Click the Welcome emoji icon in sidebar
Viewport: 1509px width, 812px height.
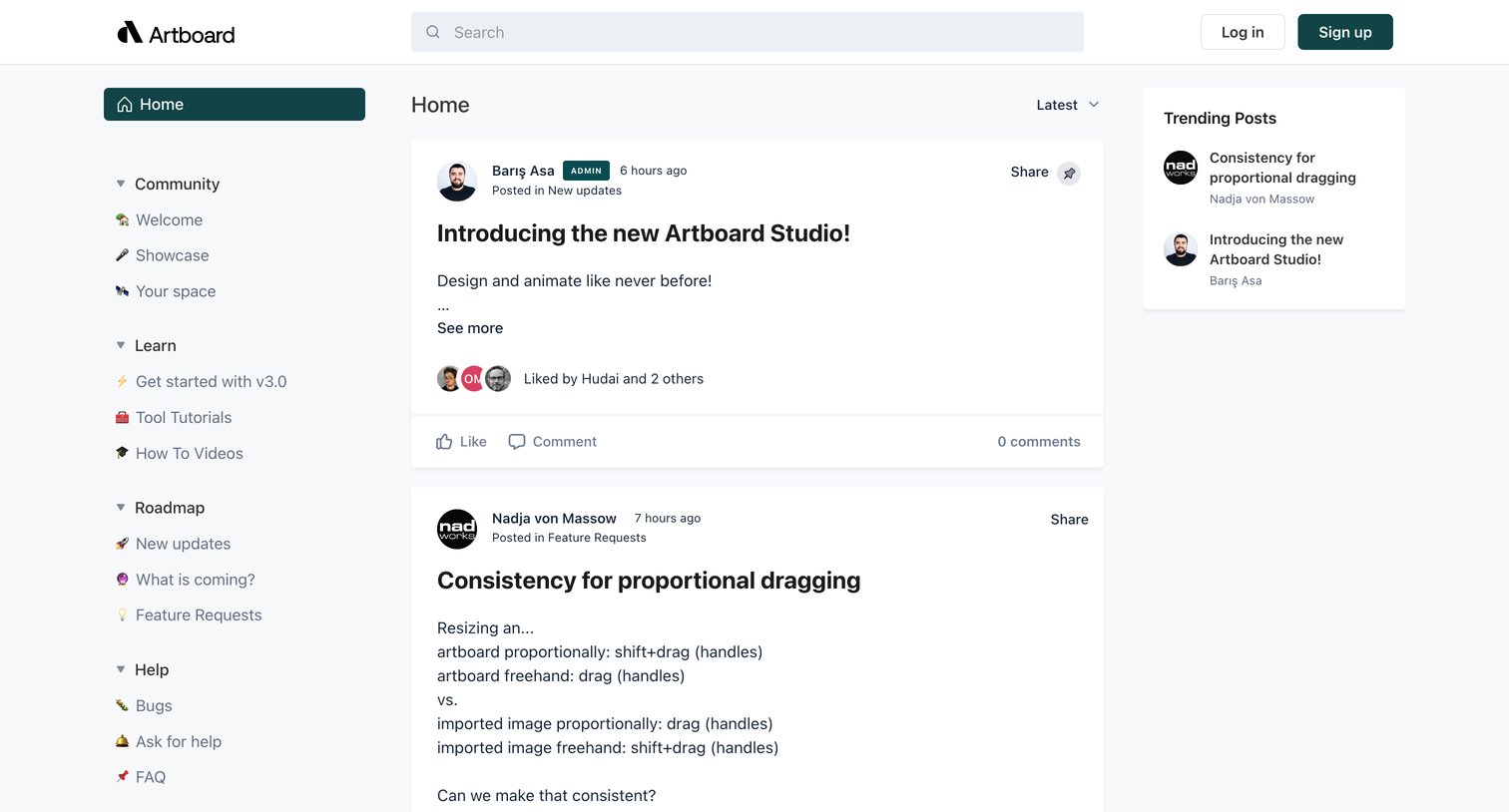[122, 219]
